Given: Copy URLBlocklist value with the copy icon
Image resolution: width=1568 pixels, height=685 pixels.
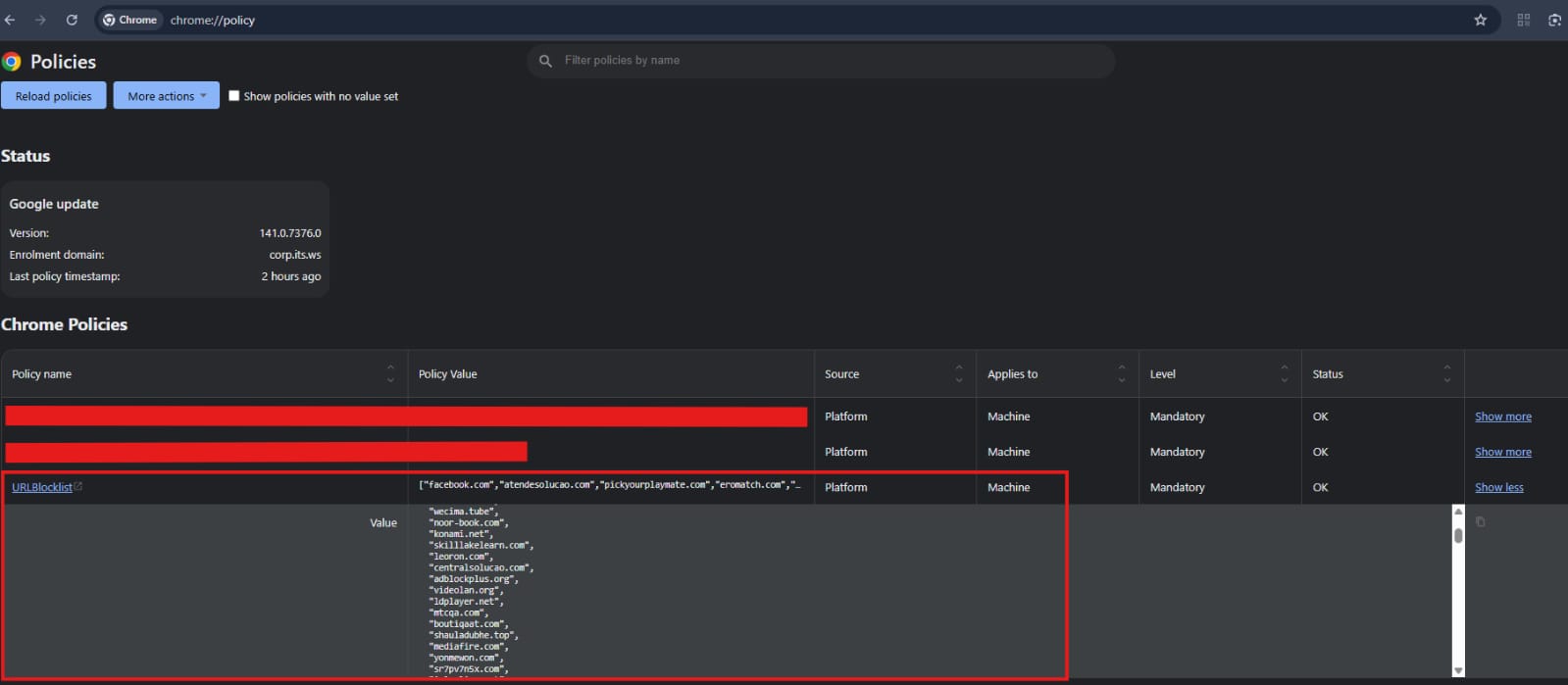Looking at the screenshot, I should point(1481,521).
